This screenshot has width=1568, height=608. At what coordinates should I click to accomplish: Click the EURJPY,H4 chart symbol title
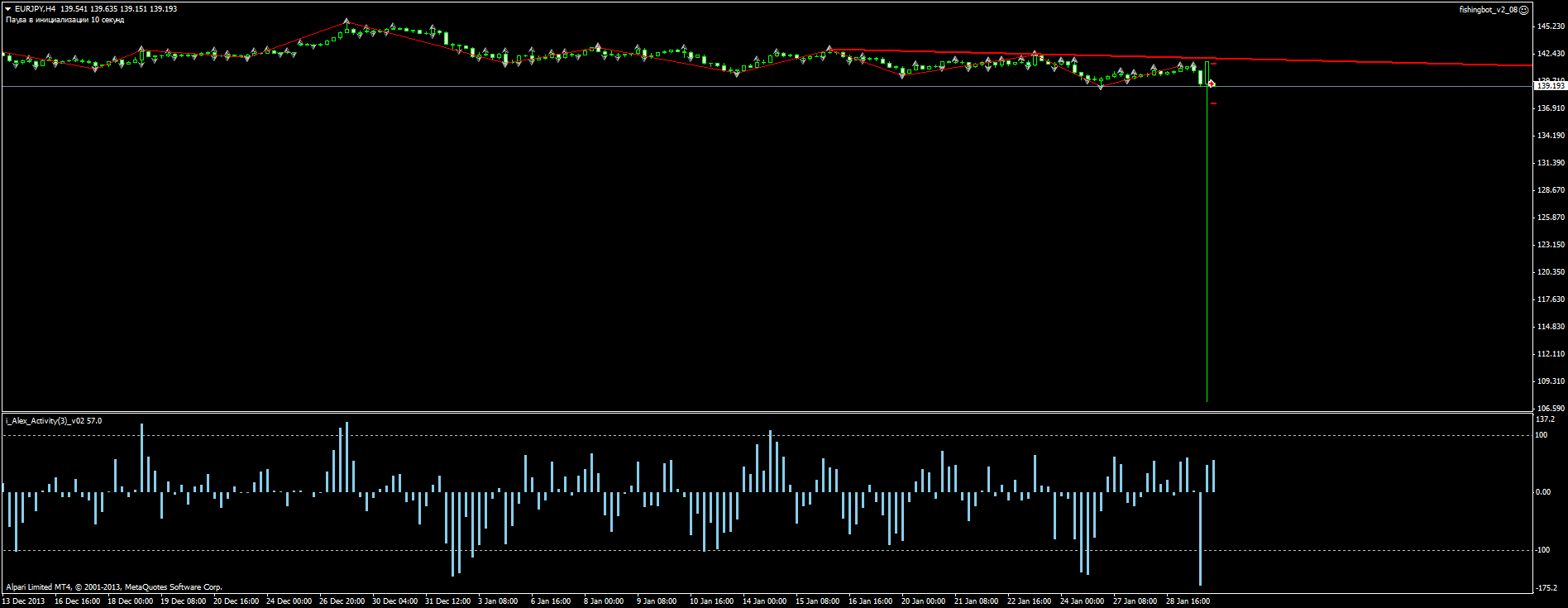tap(35, 9)
